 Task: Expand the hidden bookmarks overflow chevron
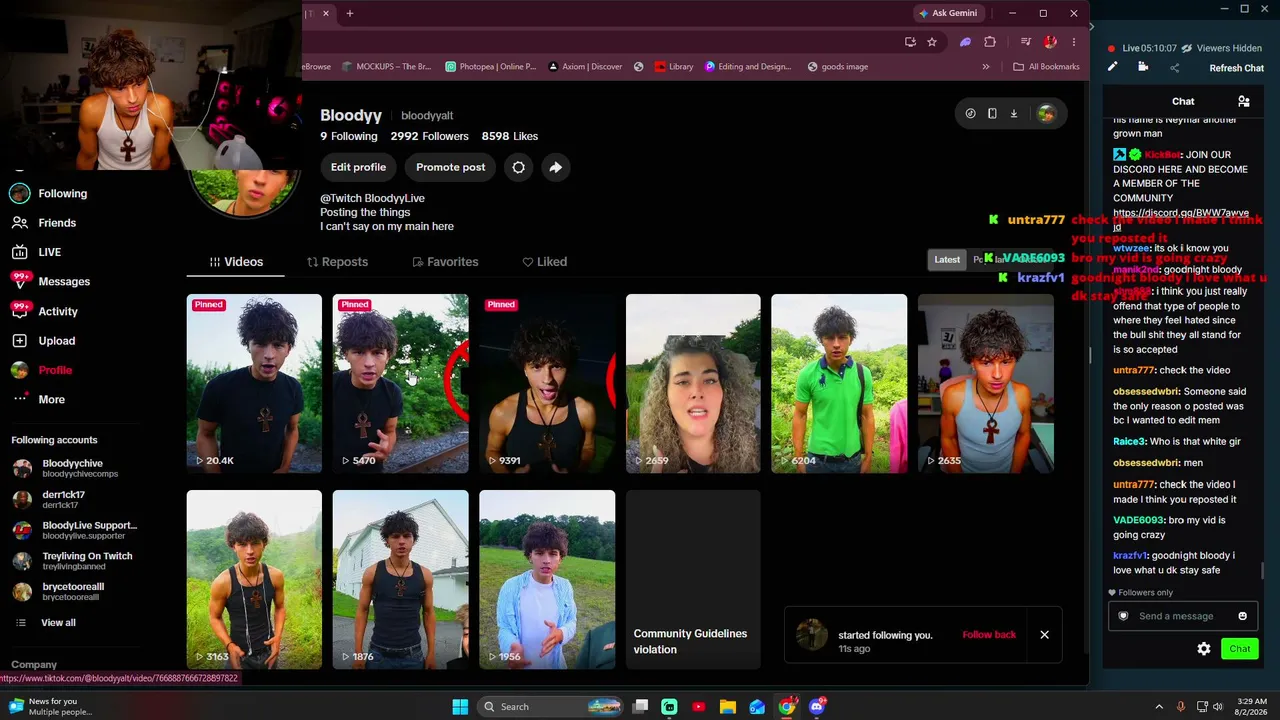986,67
